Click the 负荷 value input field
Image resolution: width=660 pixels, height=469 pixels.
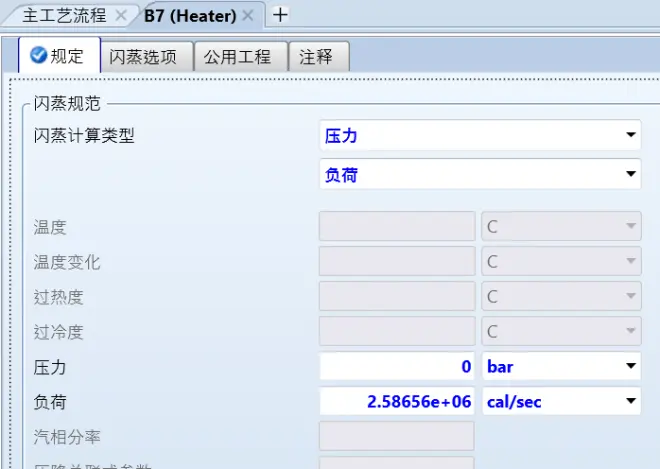(x=397, y=401)
